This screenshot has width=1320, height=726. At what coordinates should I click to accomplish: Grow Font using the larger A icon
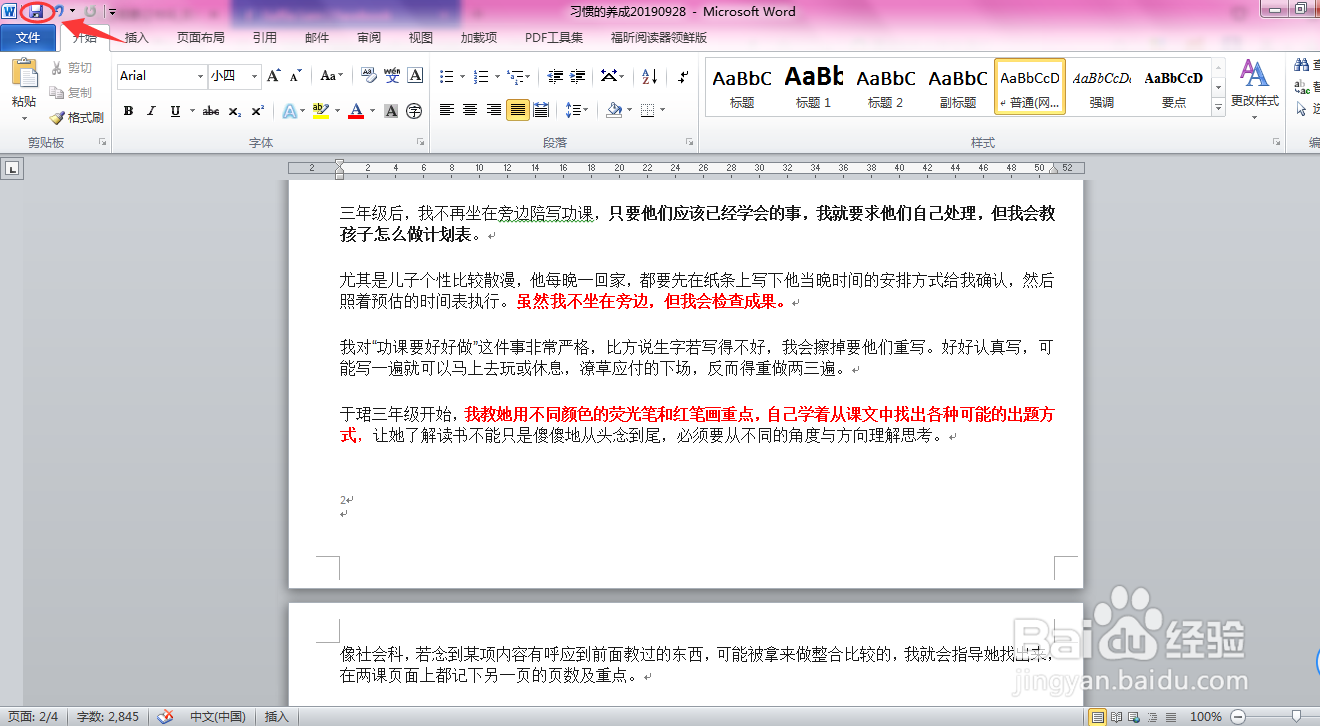point(272,75)
